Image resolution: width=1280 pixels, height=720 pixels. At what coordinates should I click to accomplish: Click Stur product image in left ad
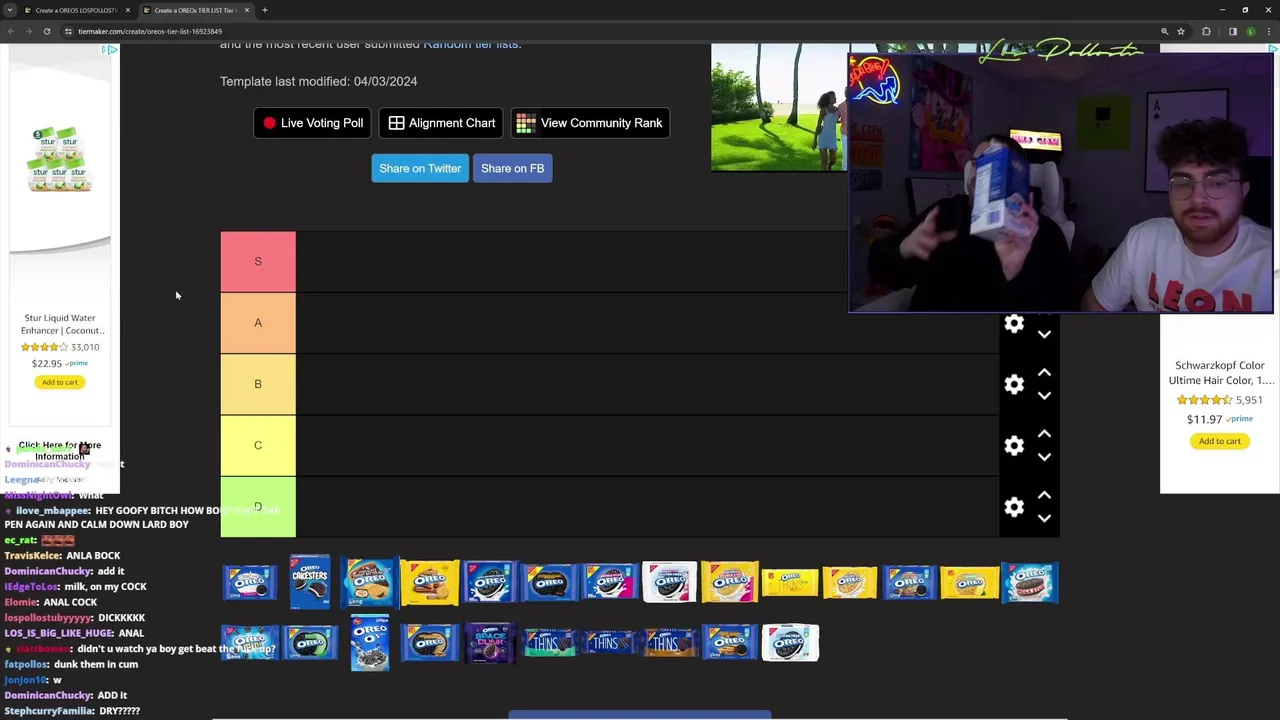click(59, 158)
